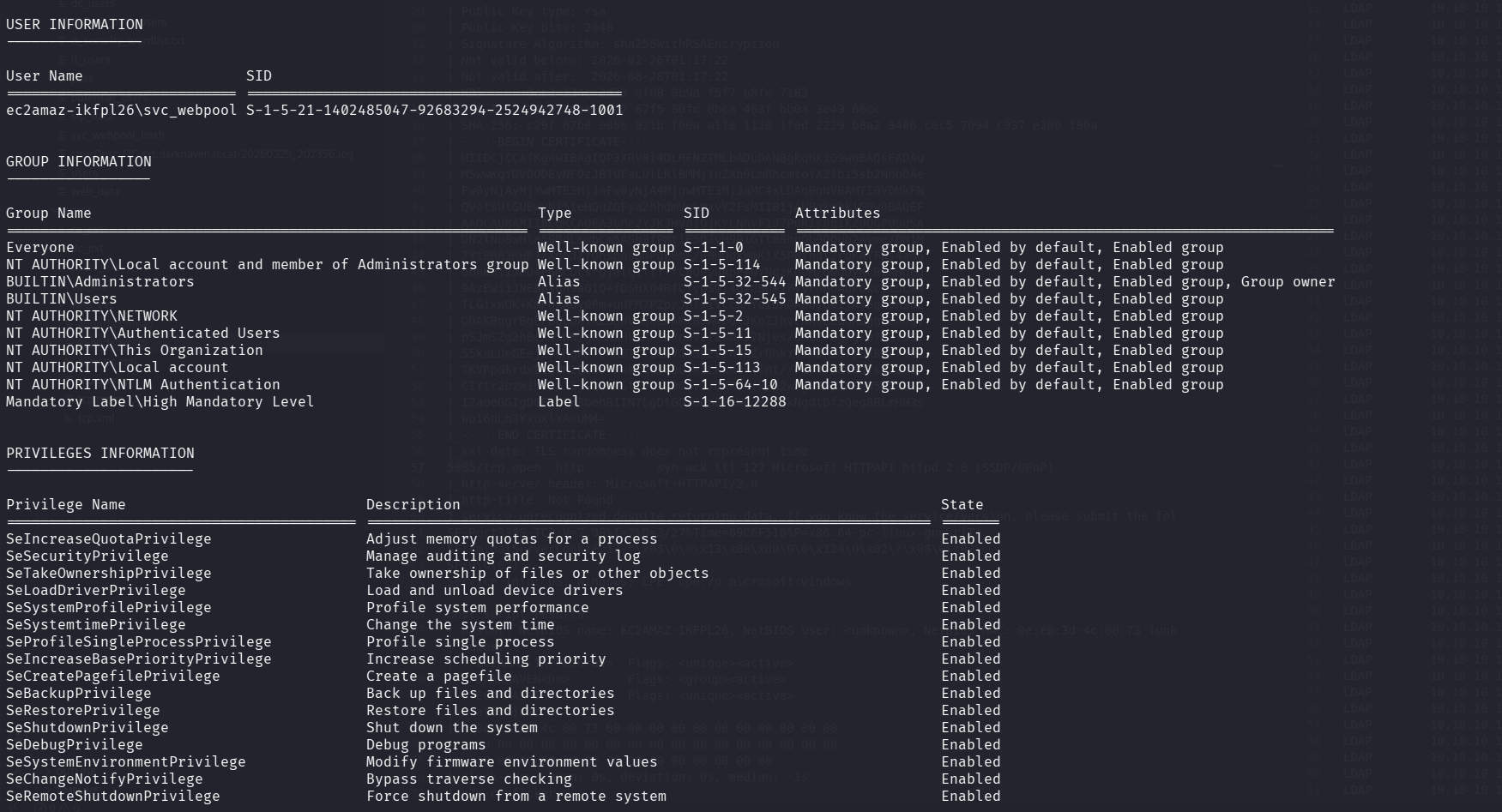Click 'Modify firmware environment values' description
This screenshot has width=1502, height=812.
click(512, 761)
